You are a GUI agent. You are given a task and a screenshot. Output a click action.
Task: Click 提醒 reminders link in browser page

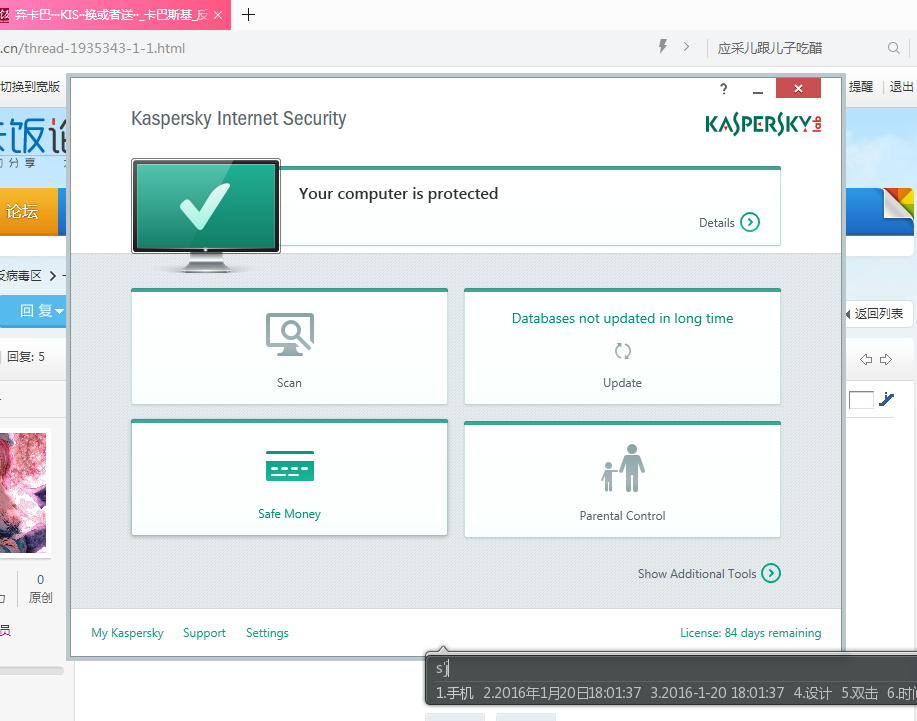click(861, 87)
